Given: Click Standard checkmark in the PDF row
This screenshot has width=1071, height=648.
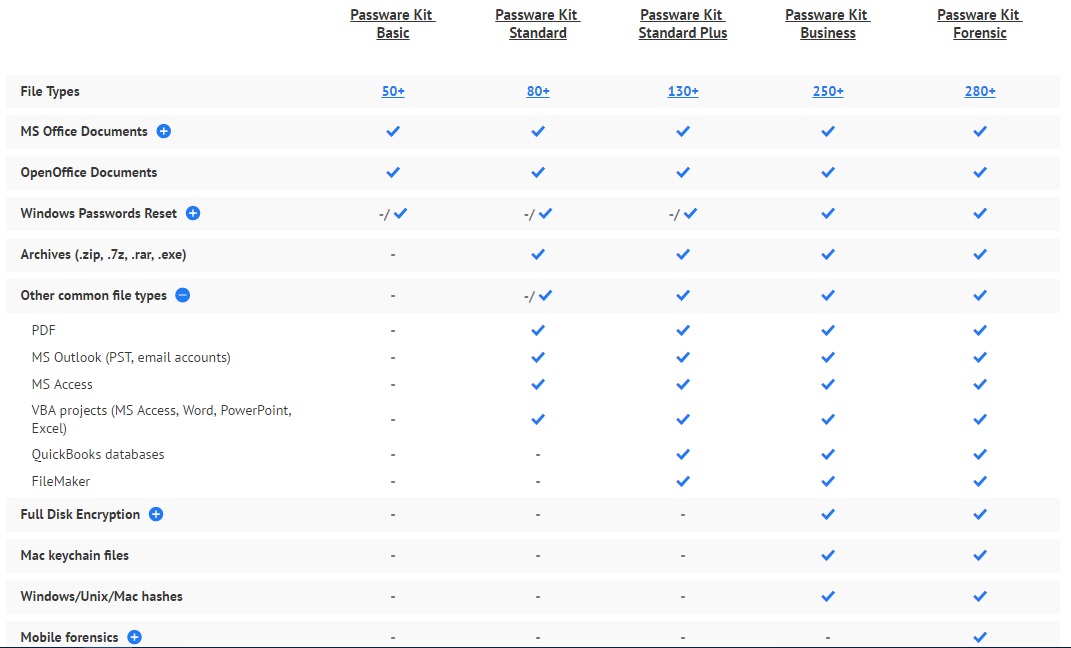Looking at the screenshot, I should point(538,330).
